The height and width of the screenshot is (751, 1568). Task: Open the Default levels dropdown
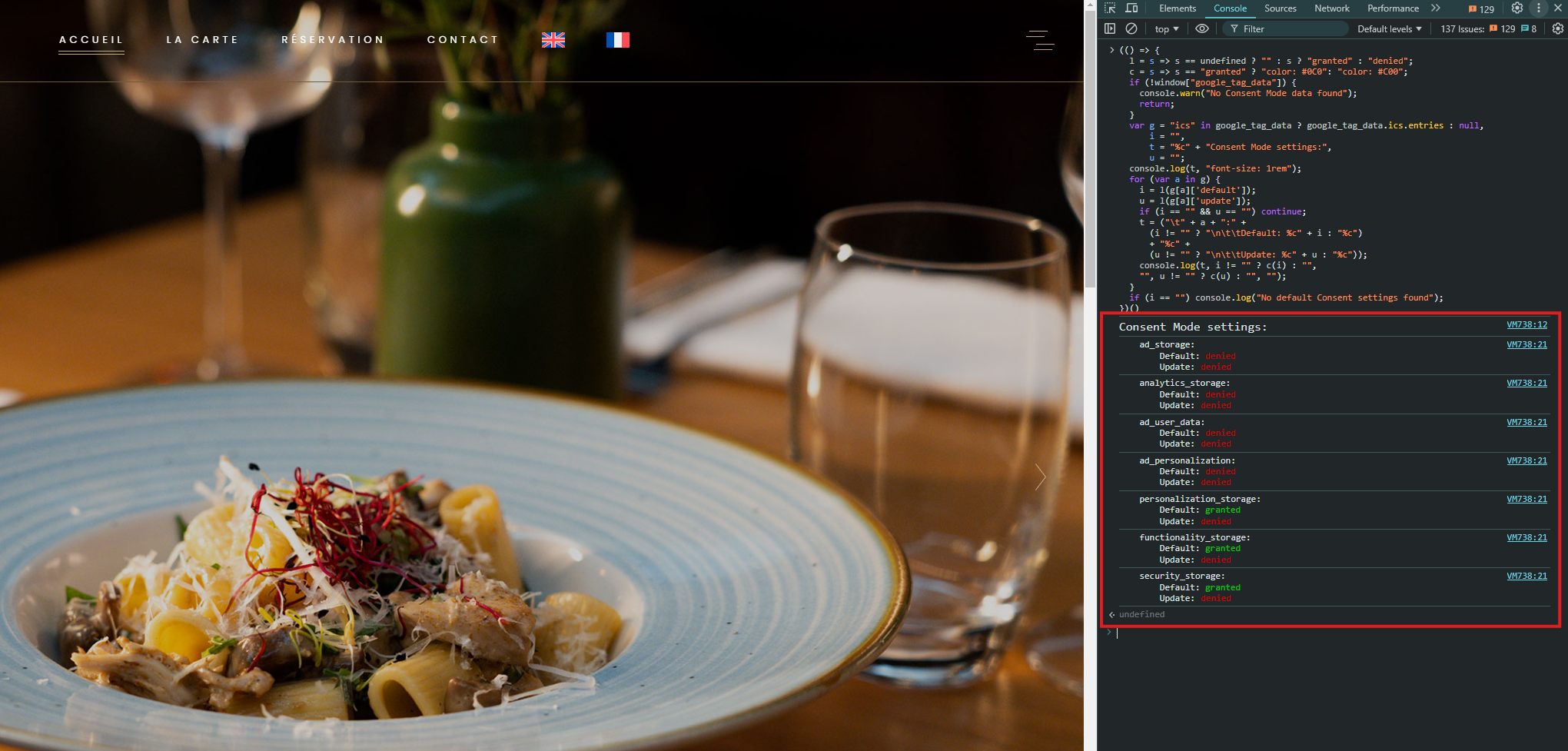coord(1389,29)
